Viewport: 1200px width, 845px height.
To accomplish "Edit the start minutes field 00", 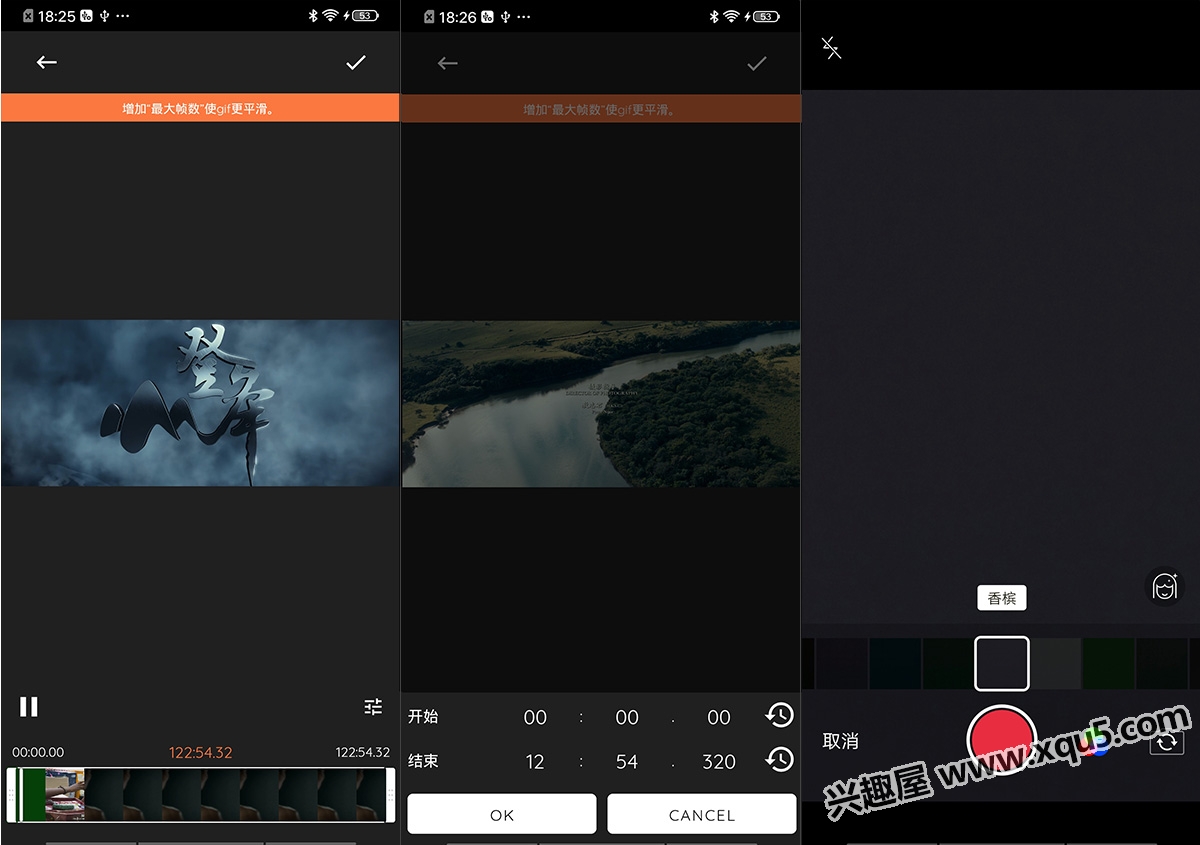I will click(535, 717).
